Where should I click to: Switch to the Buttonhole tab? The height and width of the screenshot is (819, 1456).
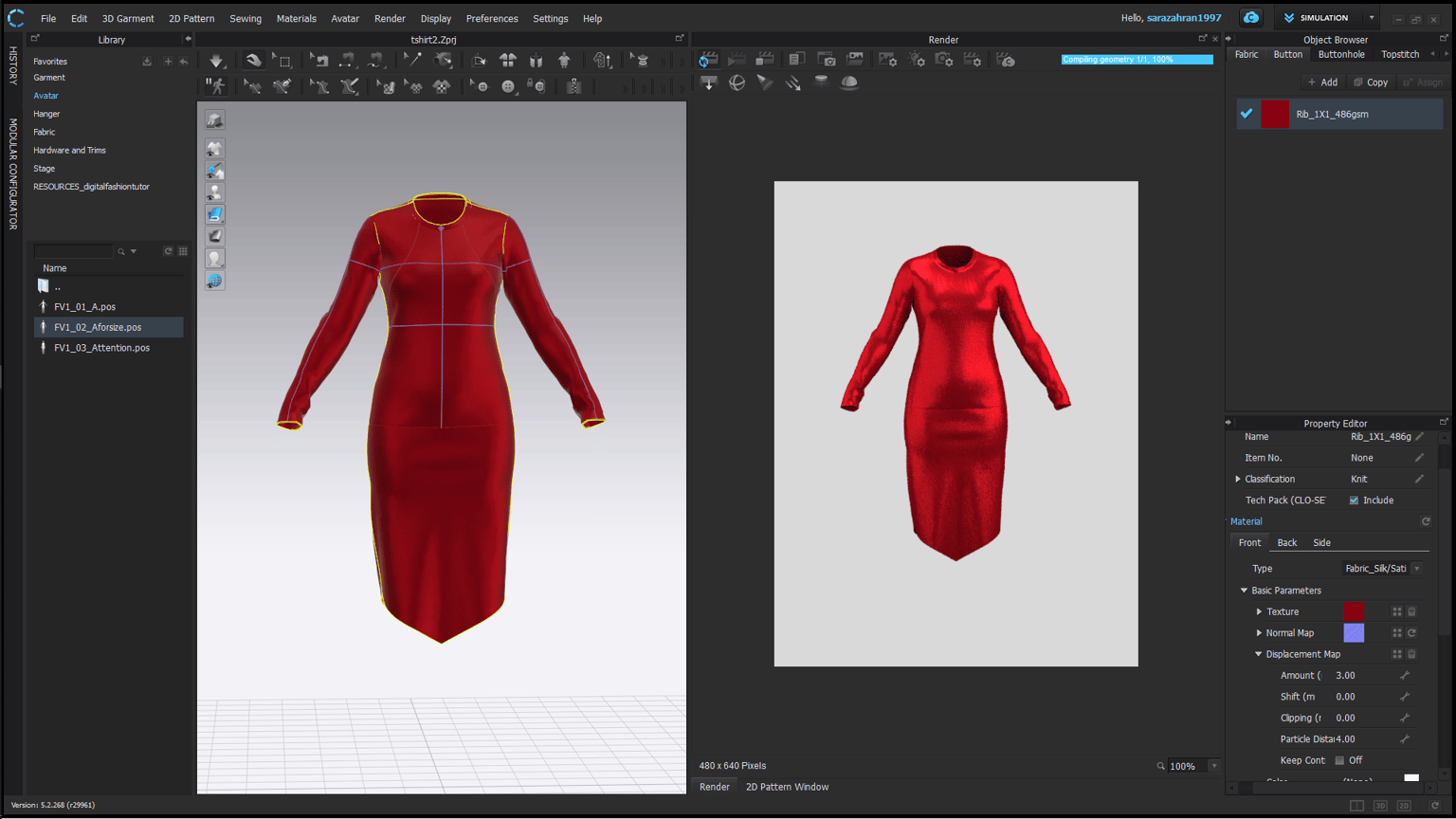(x=1341, y=54)
